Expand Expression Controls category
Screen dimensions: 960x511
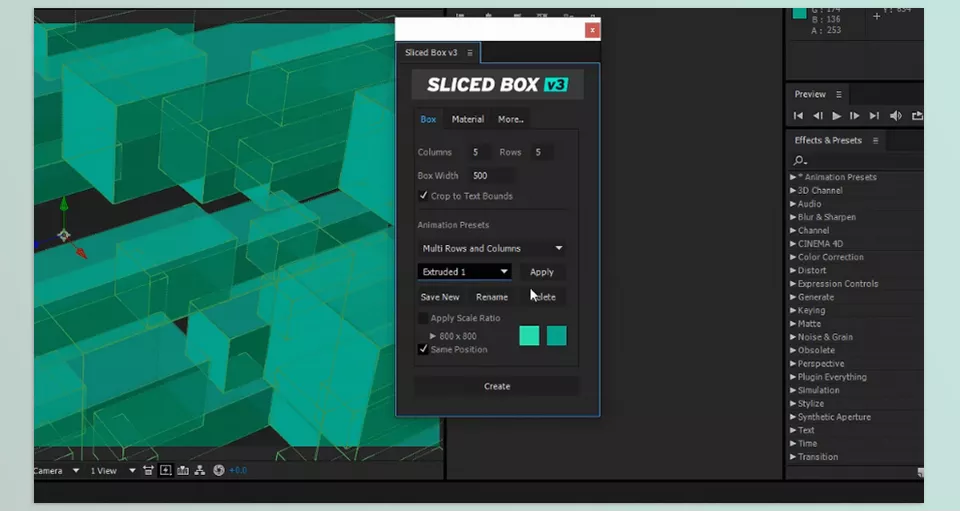(793, 283)
